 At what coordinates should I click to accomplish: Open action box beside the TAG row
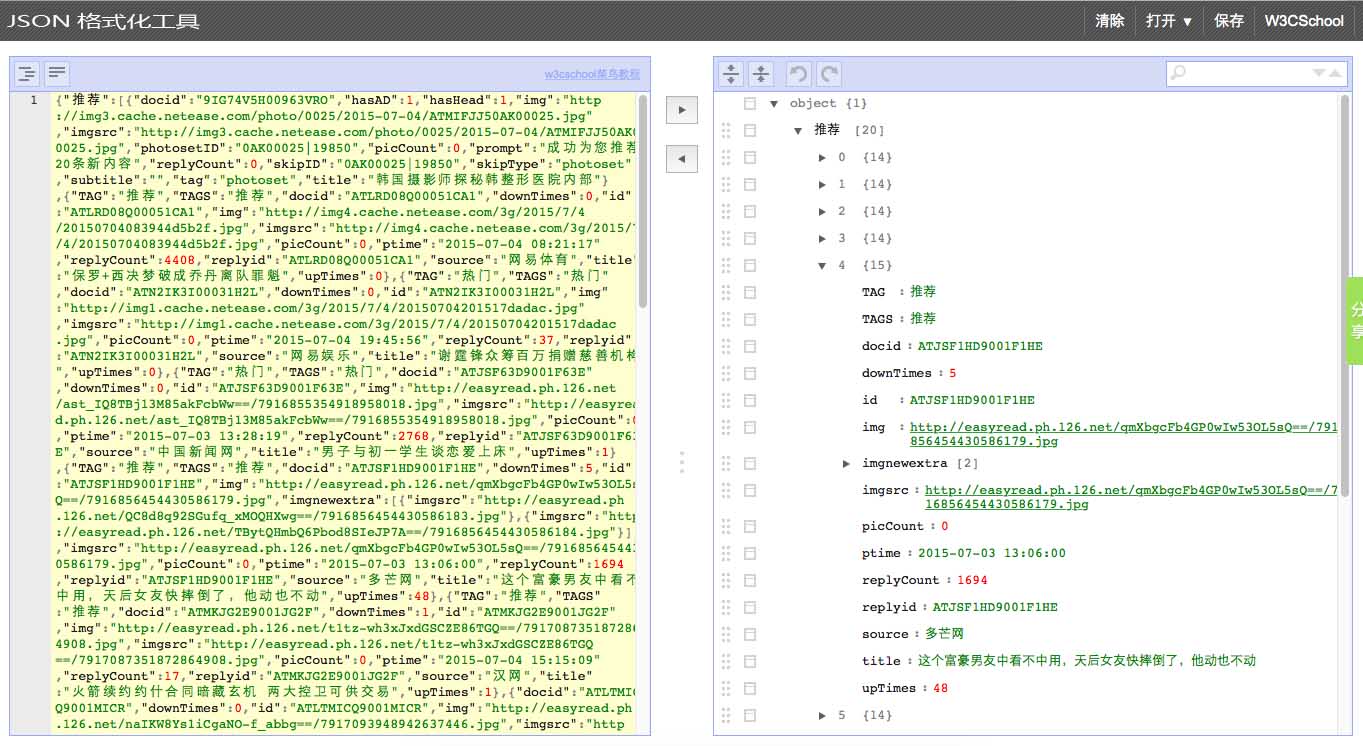(x=750, y=292)
